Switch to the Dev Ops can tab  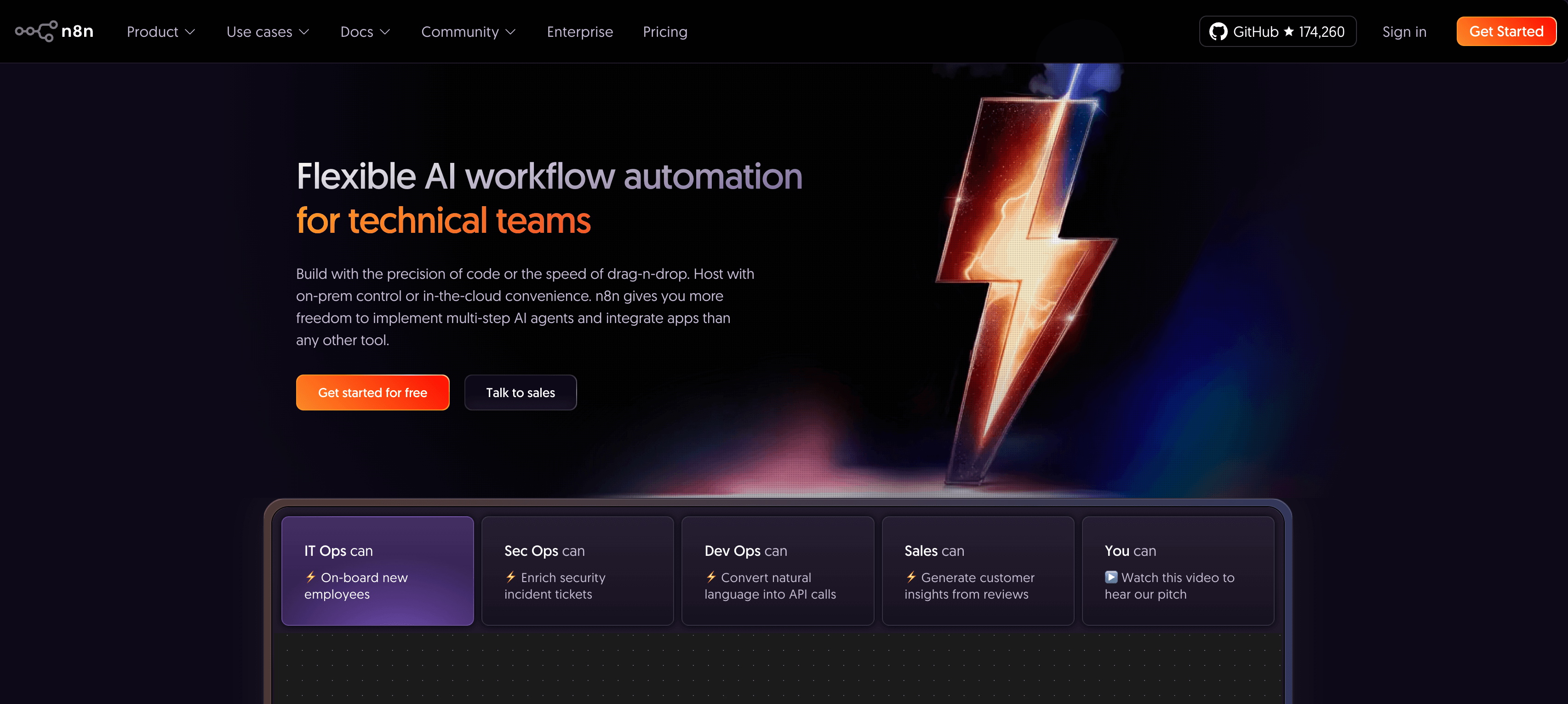(777, 571)
